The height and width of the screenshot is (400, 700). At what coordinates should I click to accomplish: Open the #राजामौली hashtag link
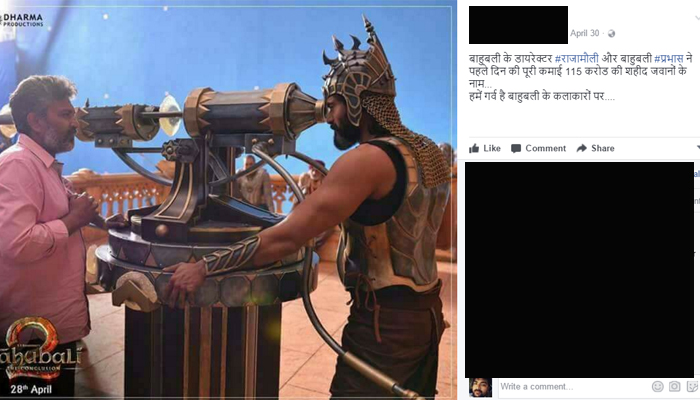[576, 58]
